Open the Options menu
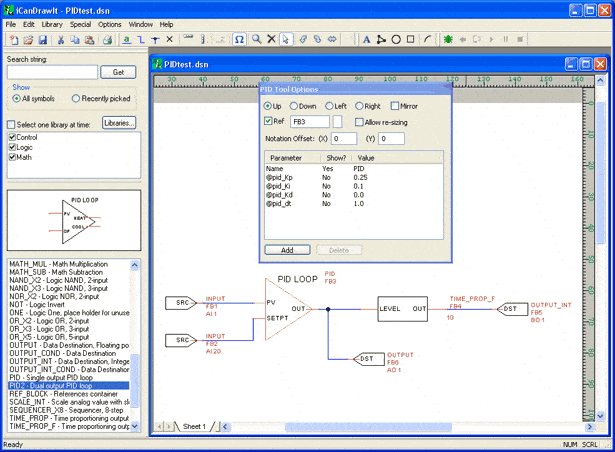The image size is (615, 452). coord(110,24)
